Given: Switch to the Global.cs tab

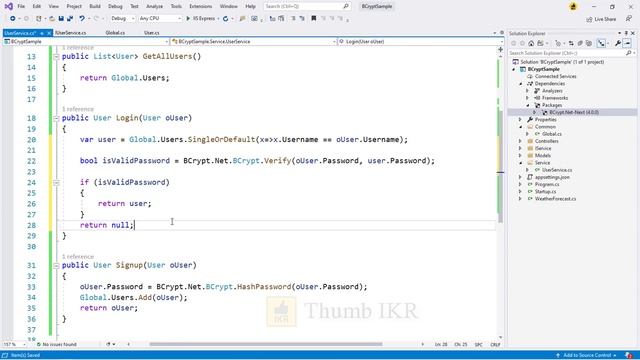Looking at the screenshot, I should (x=115, y=33).
